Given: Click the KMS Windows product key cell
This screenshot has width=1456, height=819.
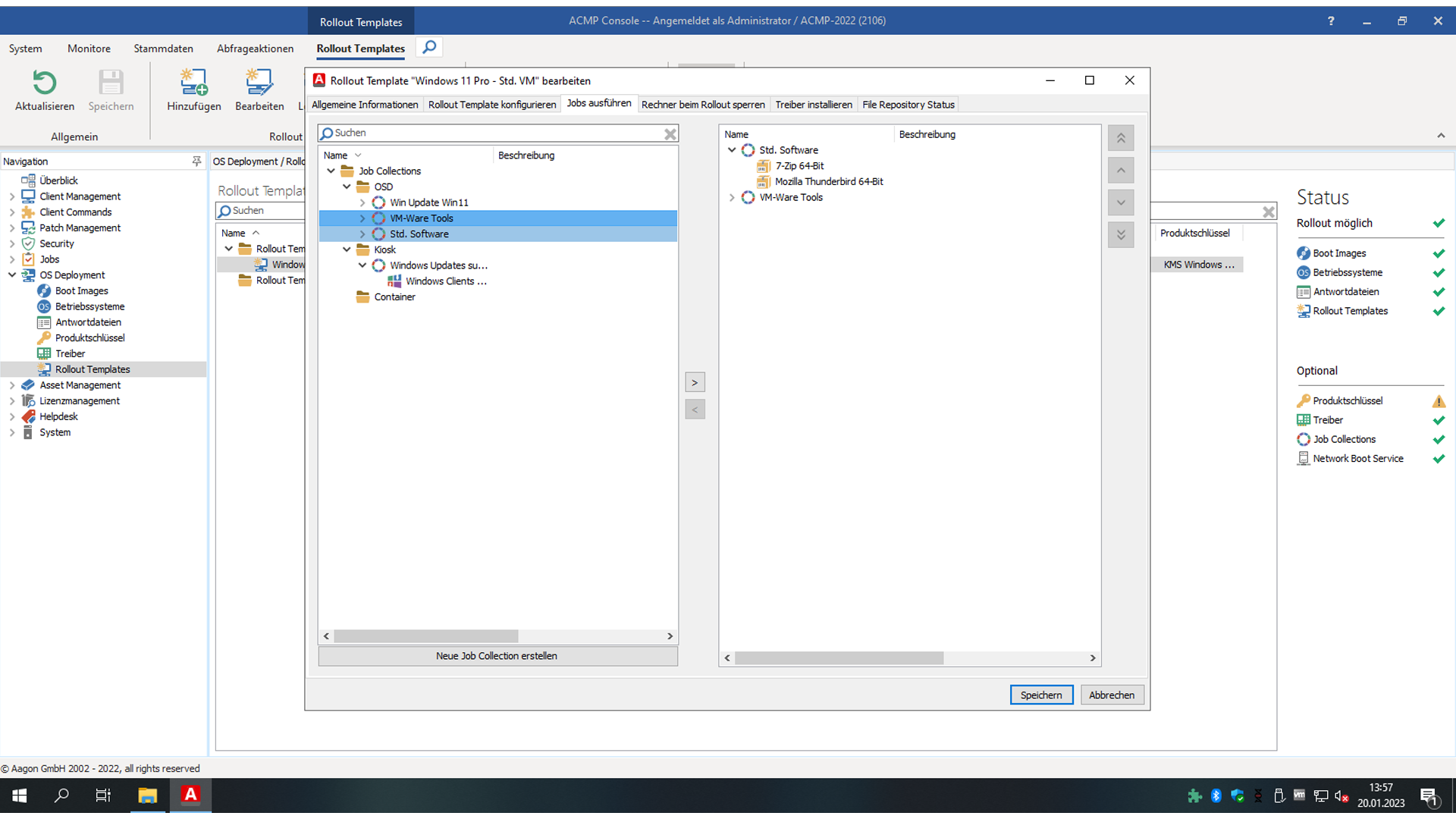Looking at the screenshot, I should tap(1198, 265).
